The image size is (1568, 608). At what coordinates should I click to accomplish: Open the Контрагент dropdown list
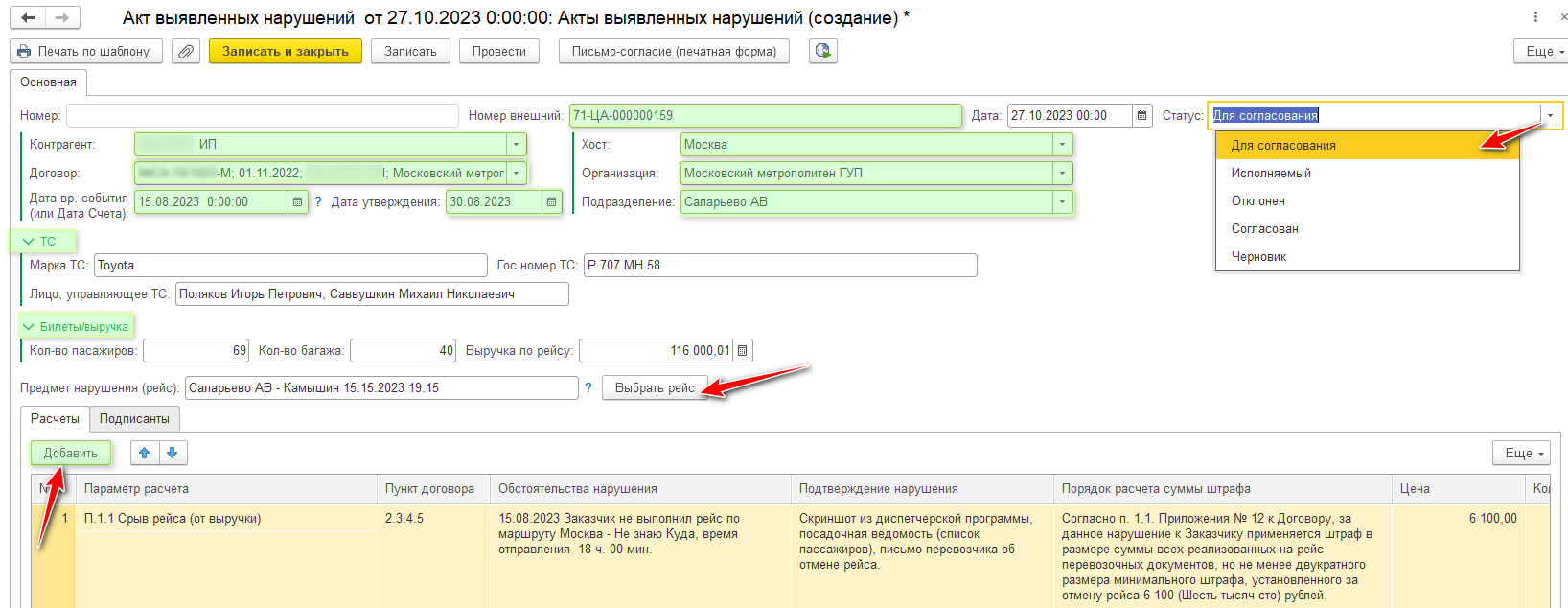[x=516, y=145]
